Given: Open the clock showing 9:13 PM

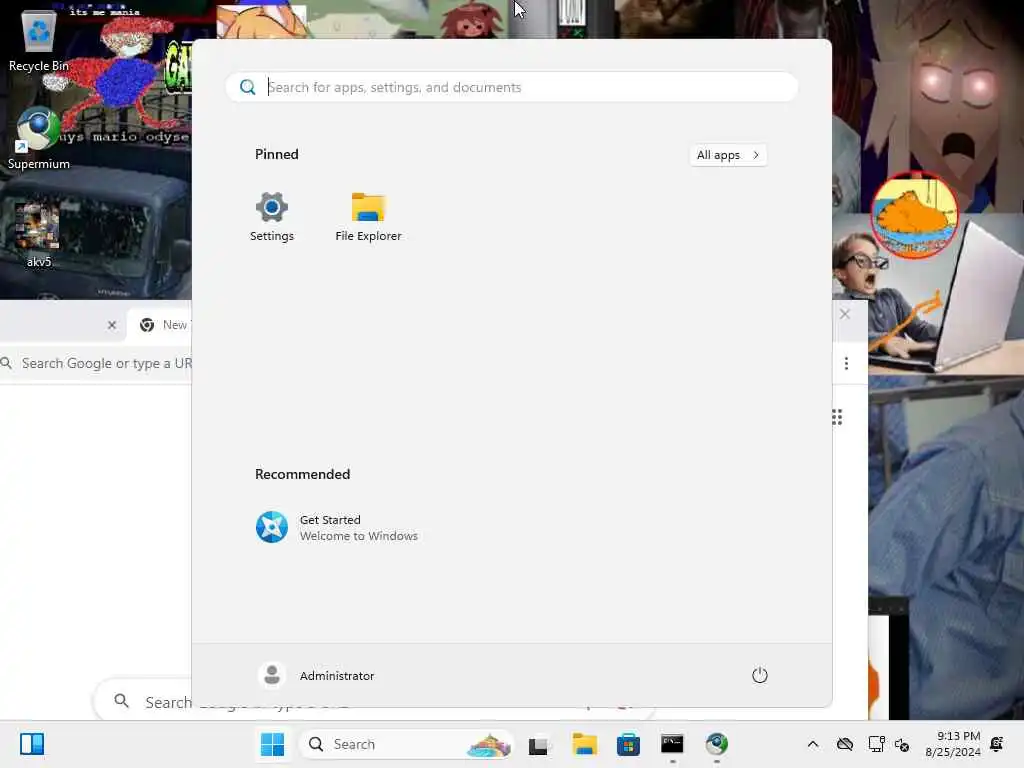Looking at the screenshot, I should tap(953, 744).
